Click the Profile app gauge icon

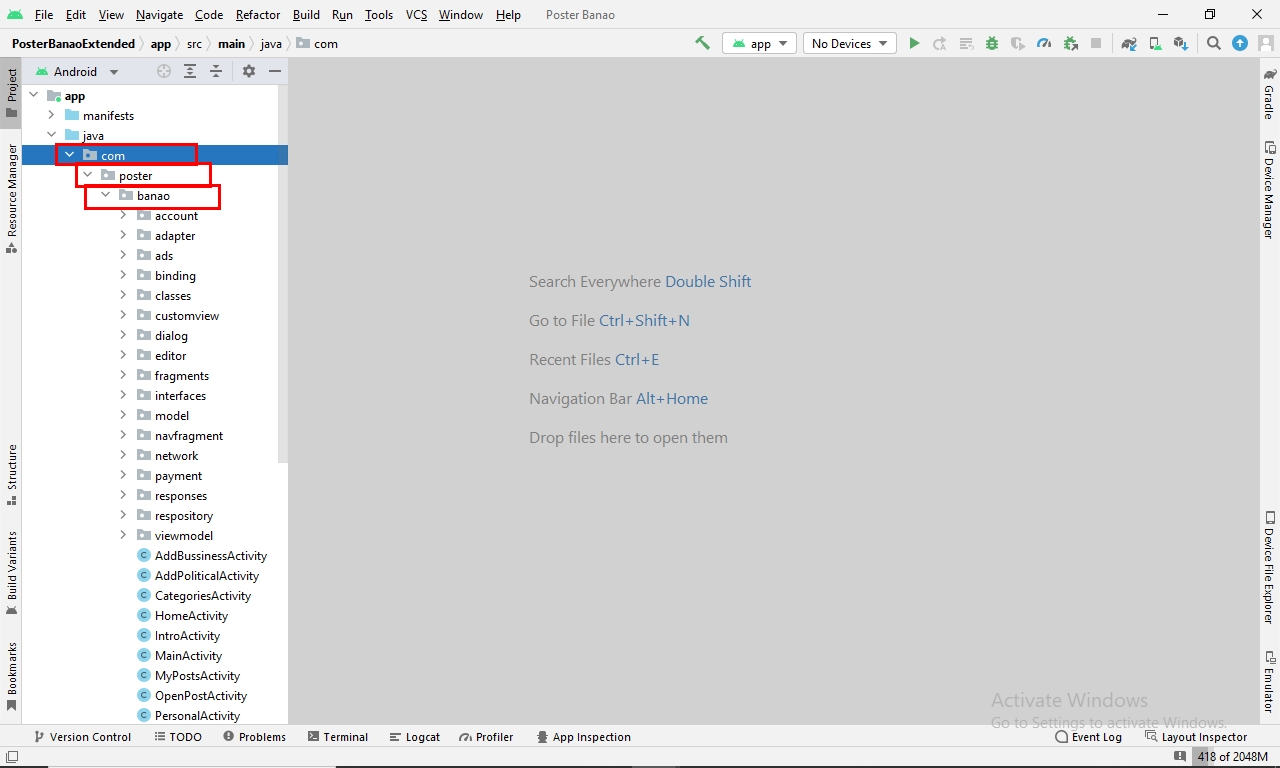[x=1044, y=43]
